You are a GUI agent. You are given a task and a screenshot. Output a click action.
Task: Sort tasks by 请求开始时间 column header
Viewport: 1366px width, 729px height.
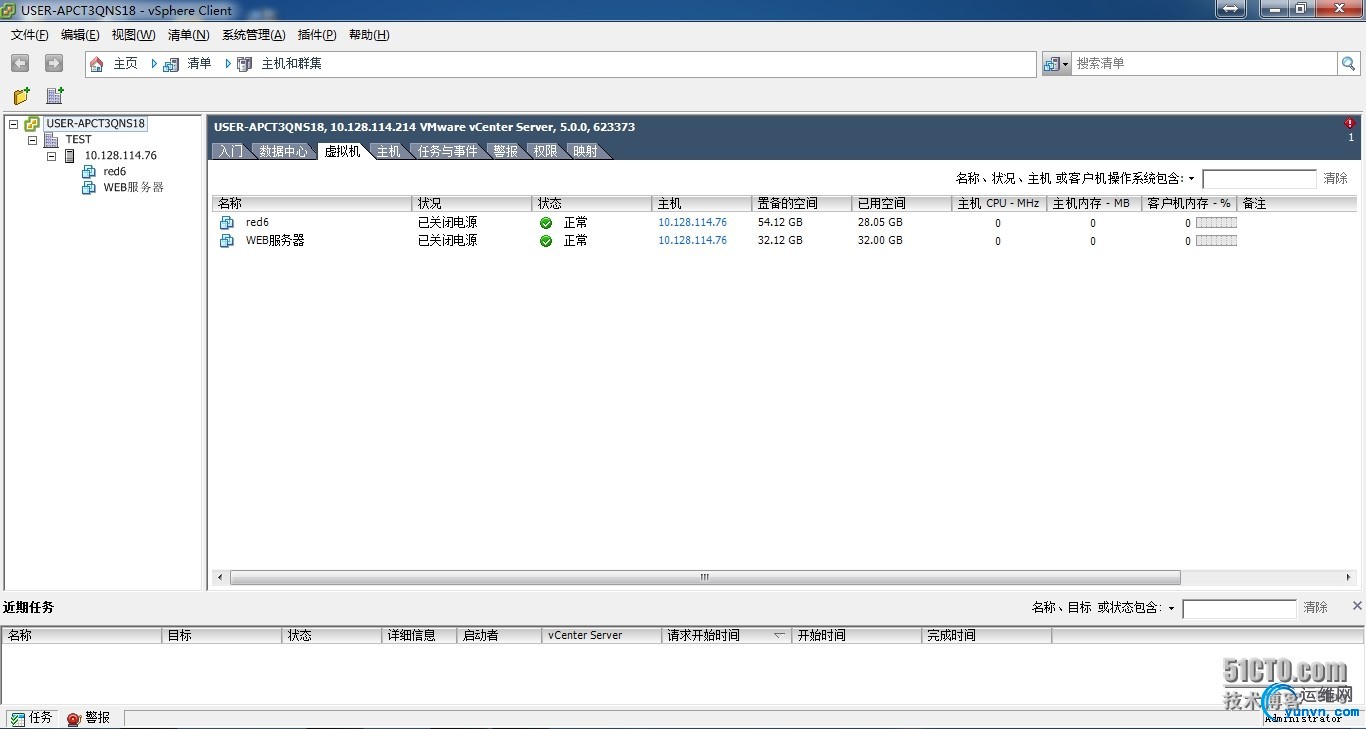point(726,636)
